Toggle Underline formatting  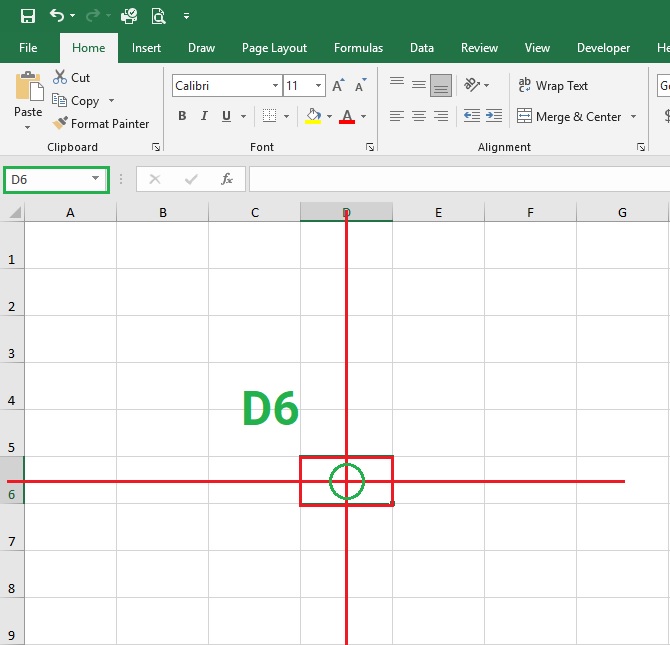(226, 116)
